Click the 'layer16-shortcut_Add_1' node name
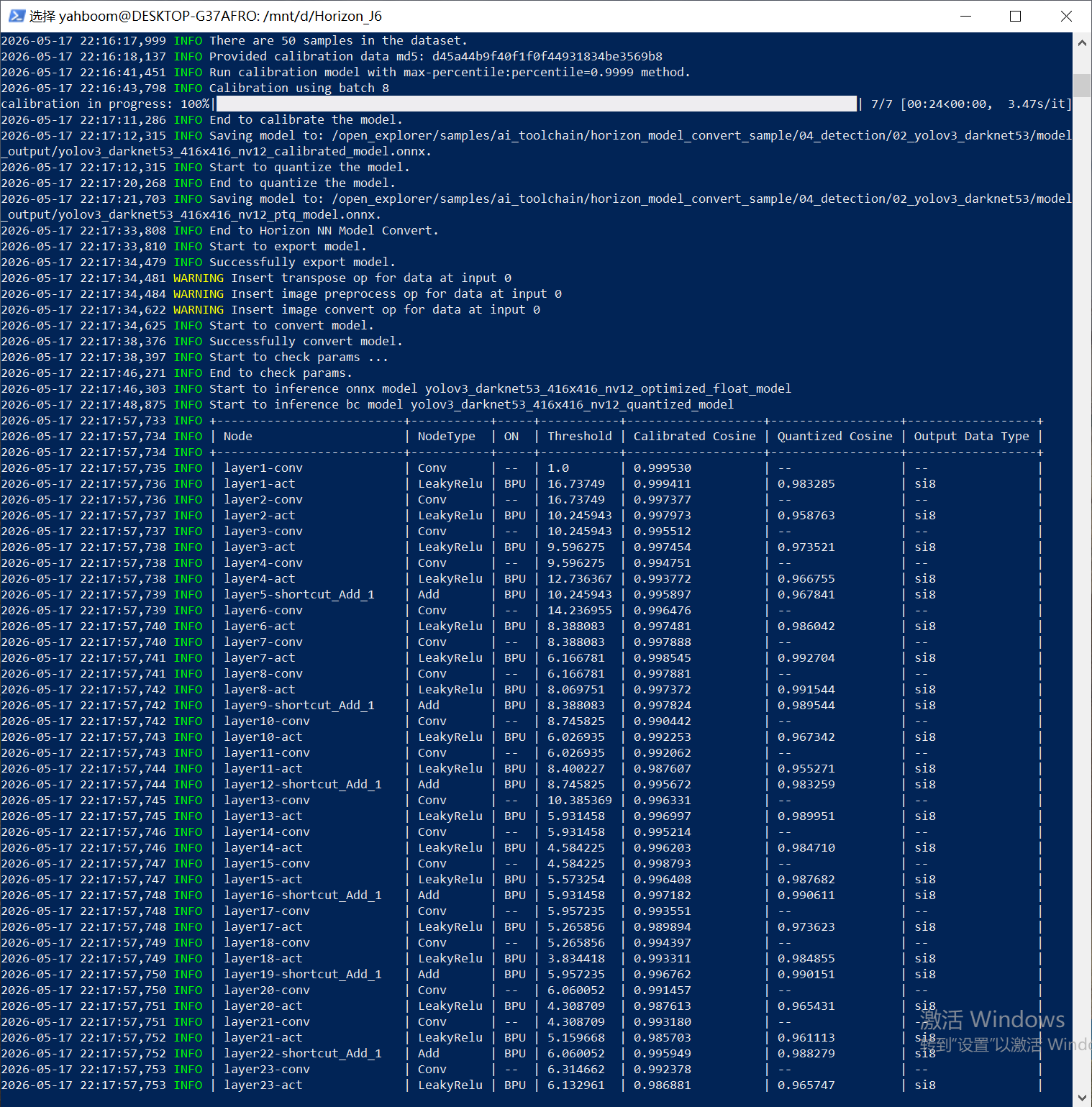 [303, 895]
